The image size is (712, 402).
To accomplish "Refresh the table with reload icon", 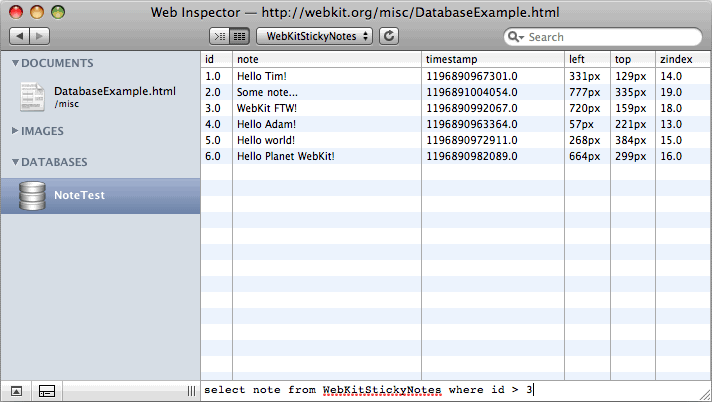I will point(389,36).
